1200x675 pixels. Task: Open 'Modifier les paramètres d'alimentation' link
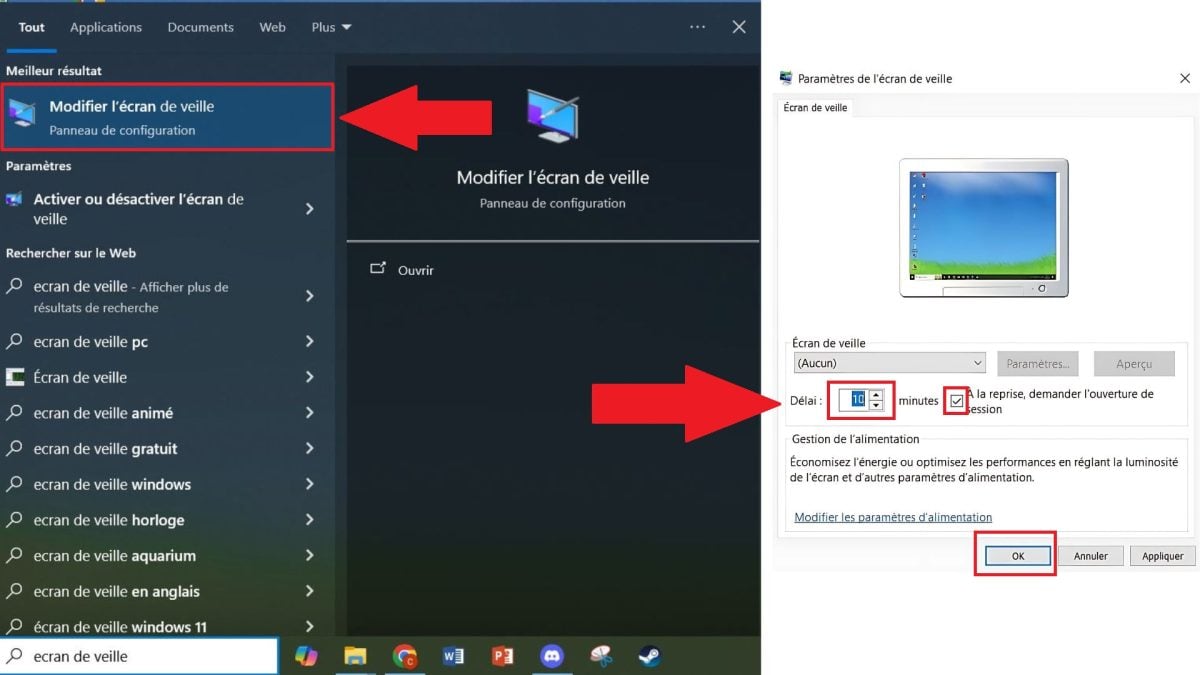click(893, 517)
